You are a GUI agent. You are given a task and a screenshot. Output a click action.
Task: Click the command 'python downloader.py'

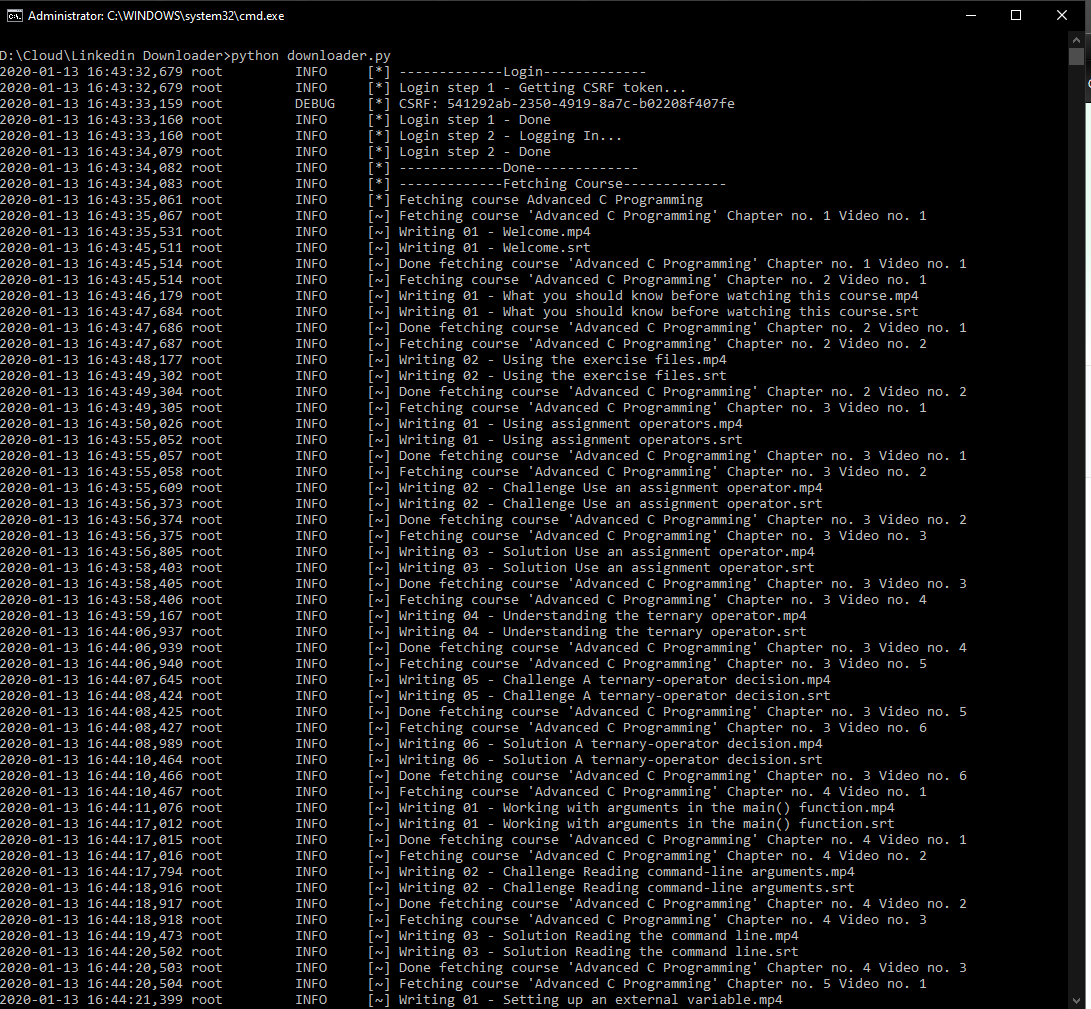point(311,56)
